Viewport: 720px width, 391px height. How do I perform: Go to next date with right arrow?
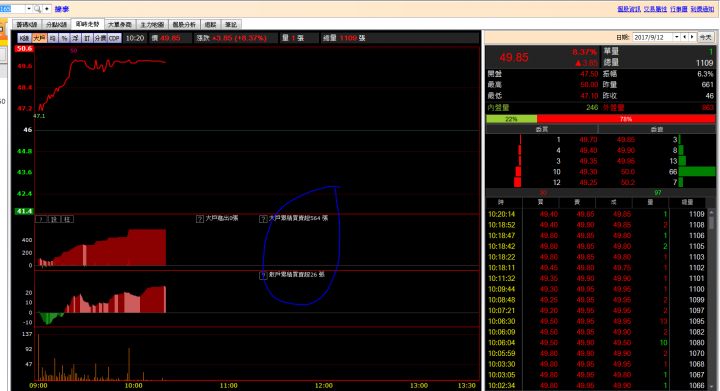pyautogui.click(x=692, y=37)
